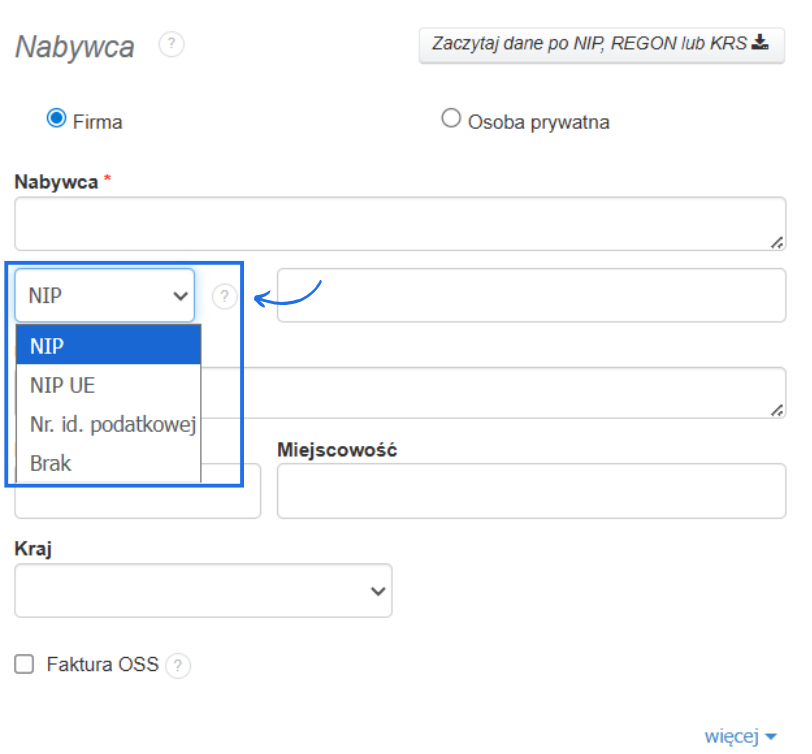Click the help icon next to Faktura OSS
Screen dimensions: 812x754
178,665
